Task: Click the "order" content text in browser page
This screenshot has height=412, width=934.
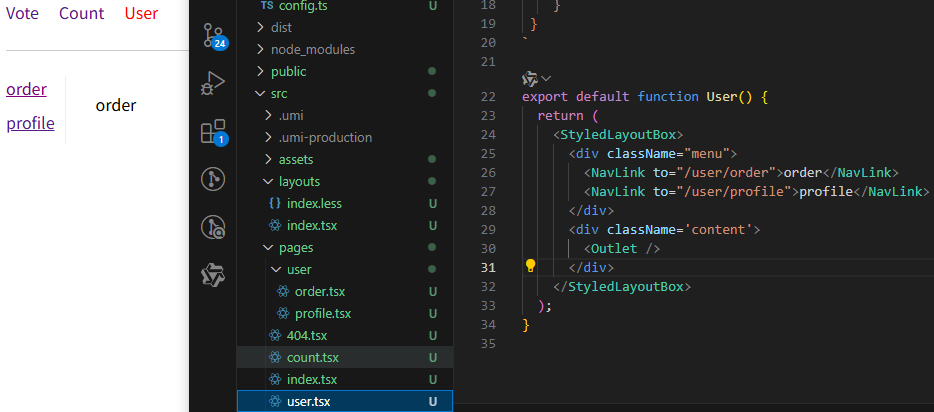Action: tap(116, 105)
